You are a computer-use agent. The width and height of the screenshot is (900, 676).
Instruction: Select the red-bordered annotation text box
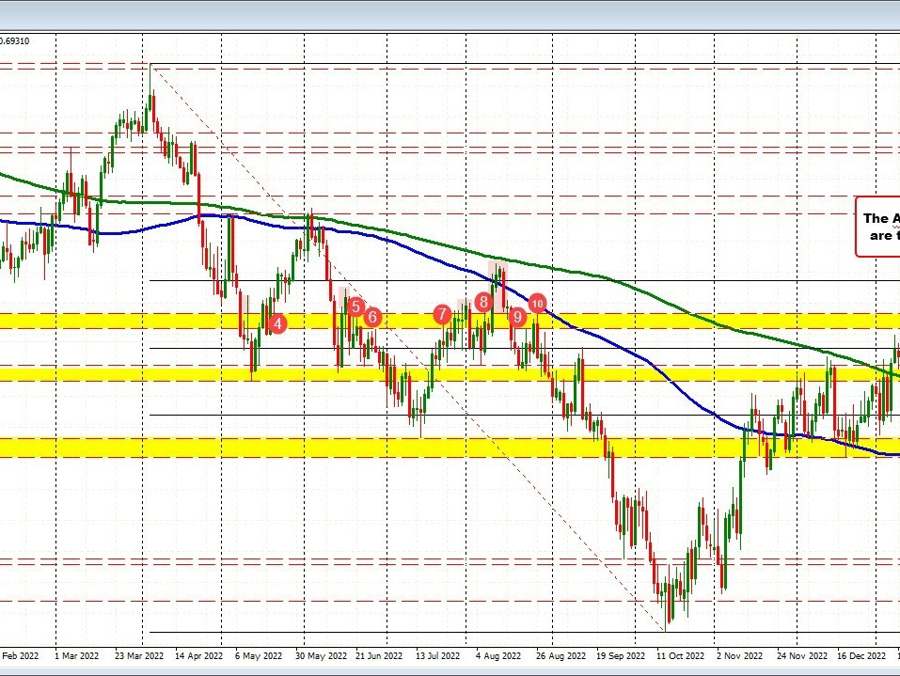[878, 224]
